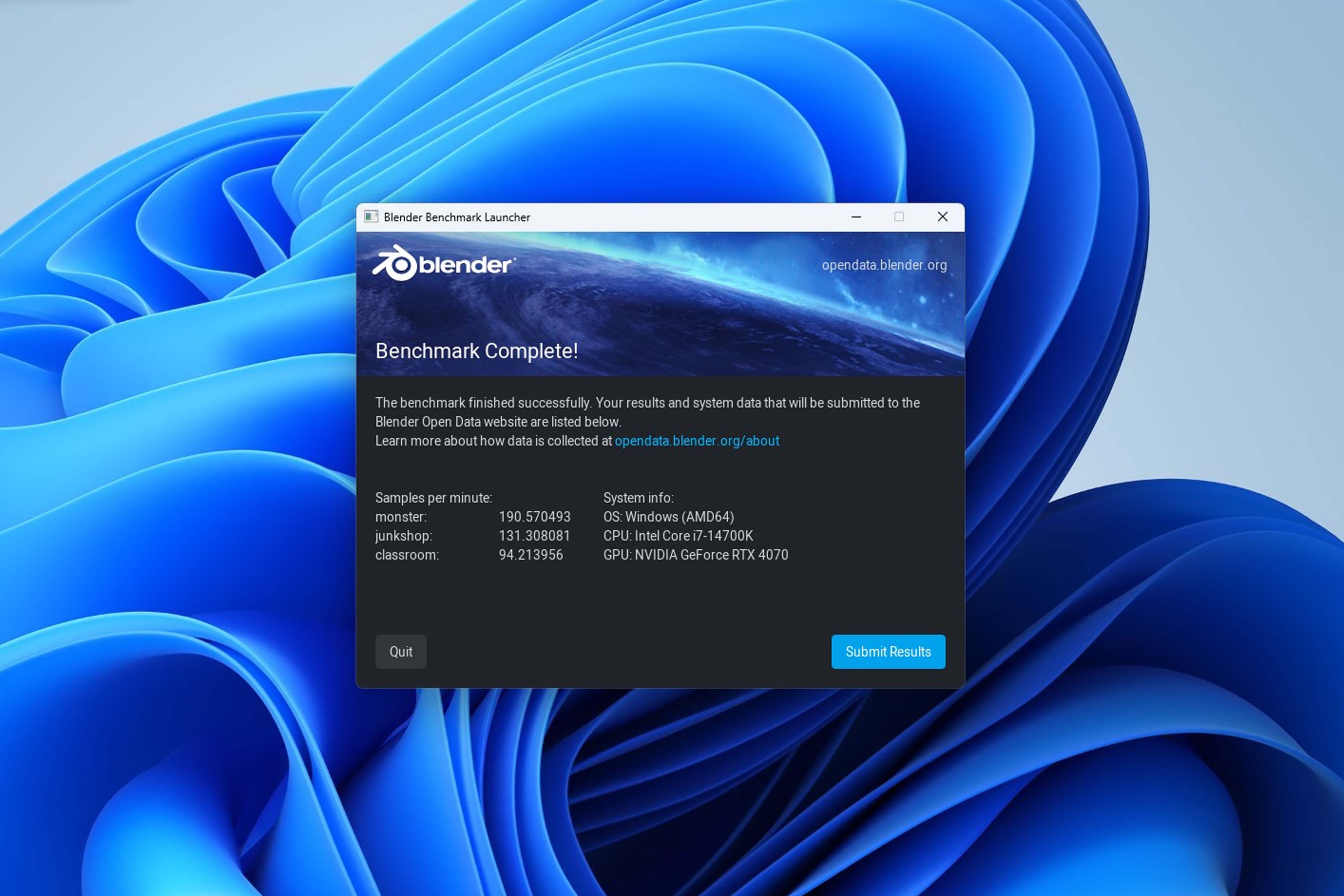The height and width of the screenshot is (896, 1344).
Task: Click the 'CPU: Intel Core i7-14700K' line
Action: [x=678, y=536]
